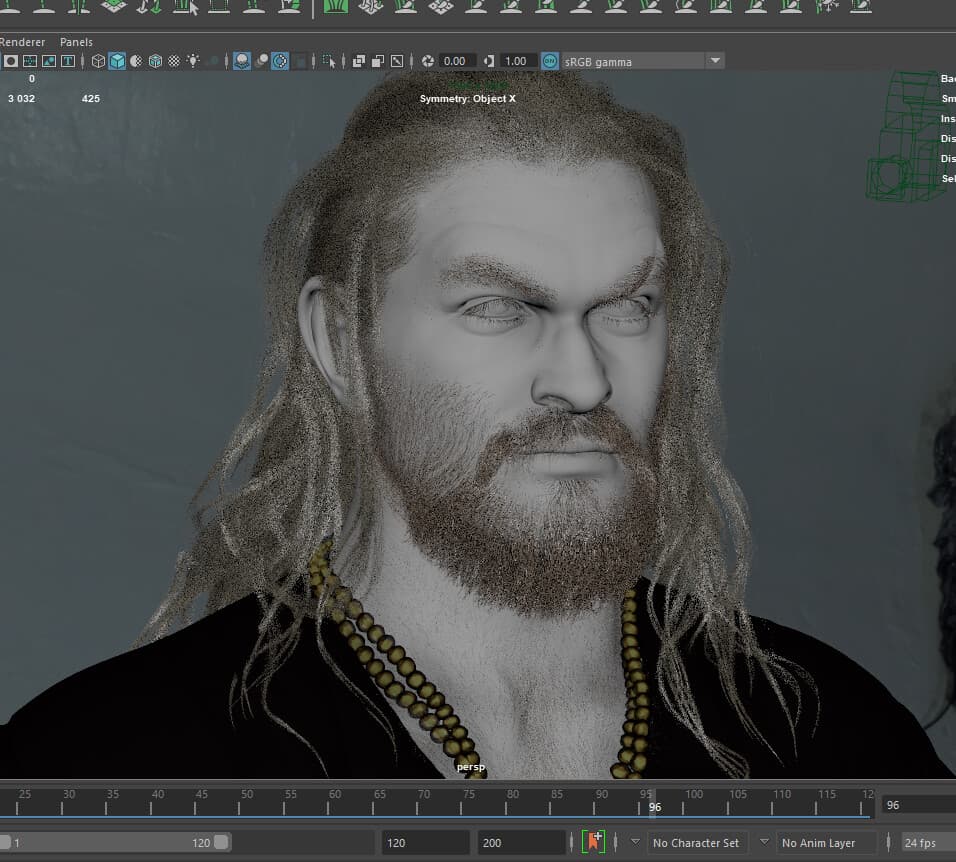Screen dimensions: 956x862
Task: Open the Panels menu
Action: [76, 42]
